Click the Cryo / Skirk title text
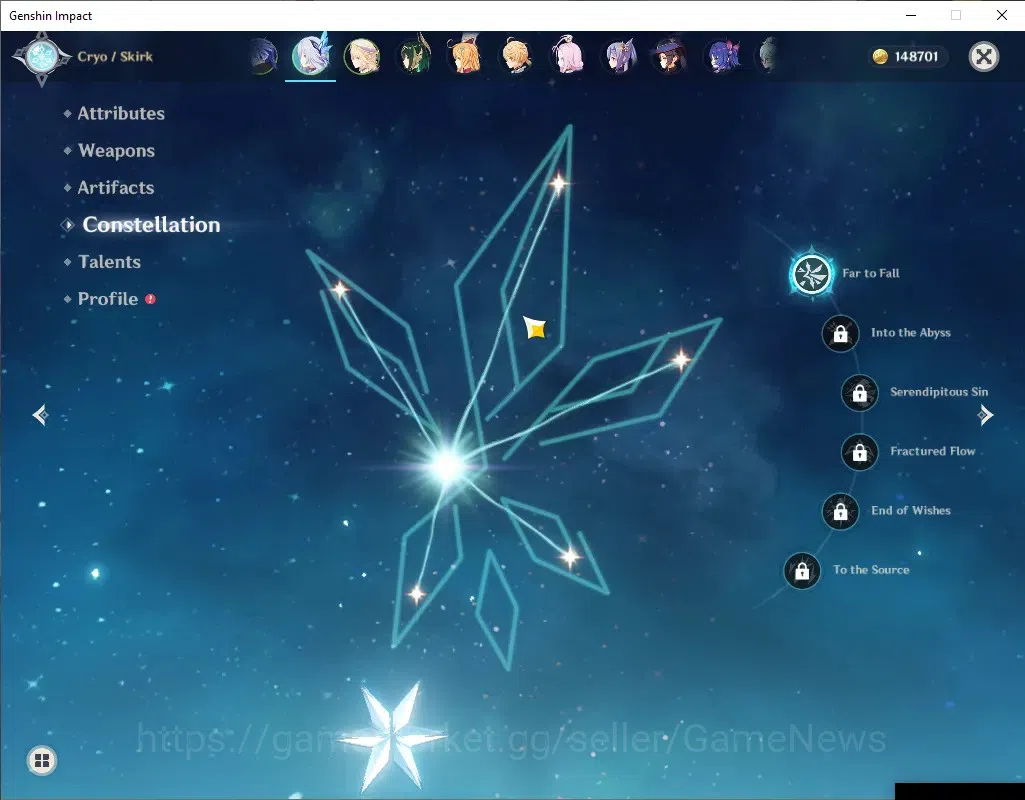The image size is (1025, 800). coord(115,57)
